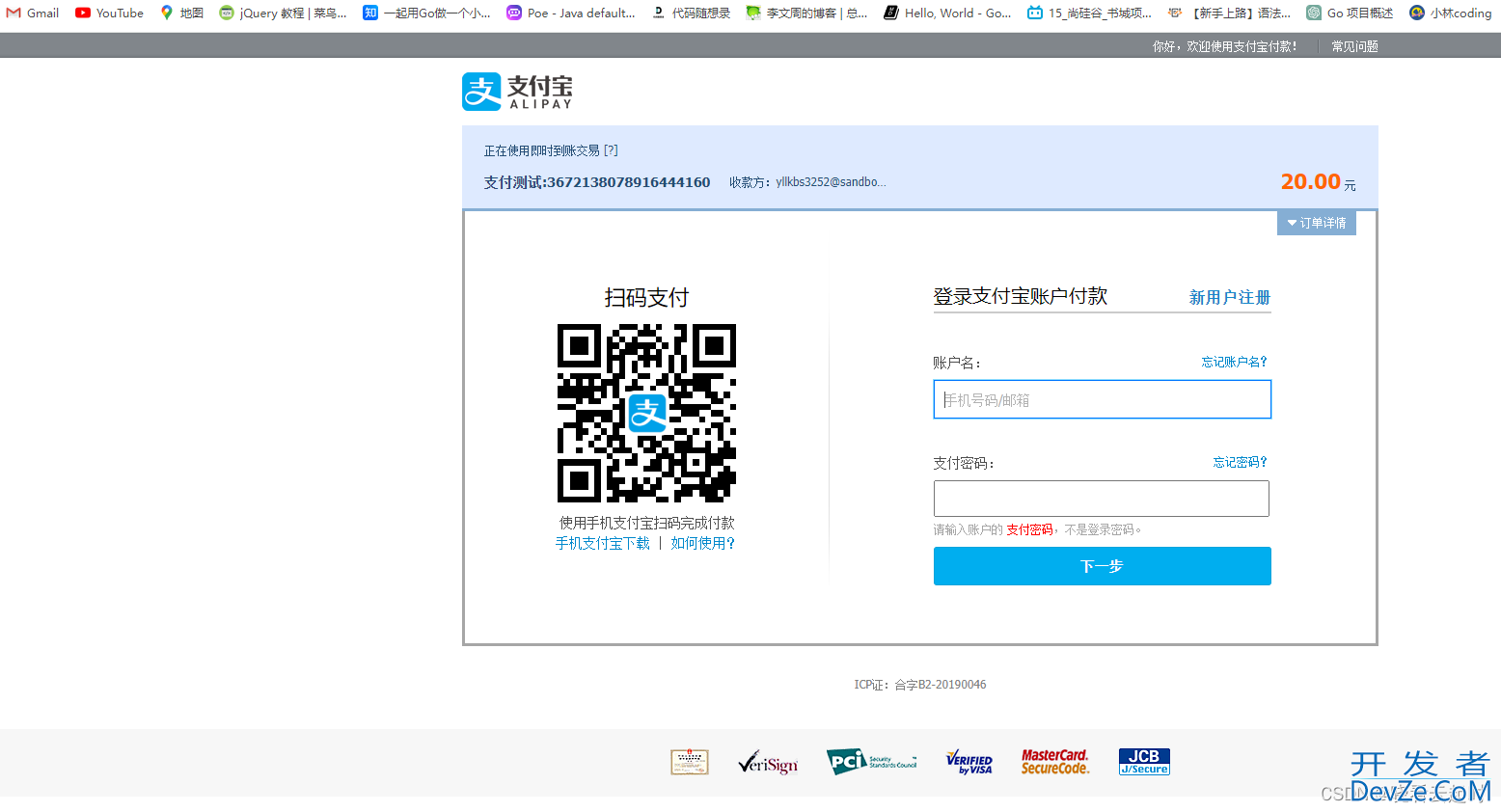
Task: Open the 如何使用? help link
Action: 703,543
